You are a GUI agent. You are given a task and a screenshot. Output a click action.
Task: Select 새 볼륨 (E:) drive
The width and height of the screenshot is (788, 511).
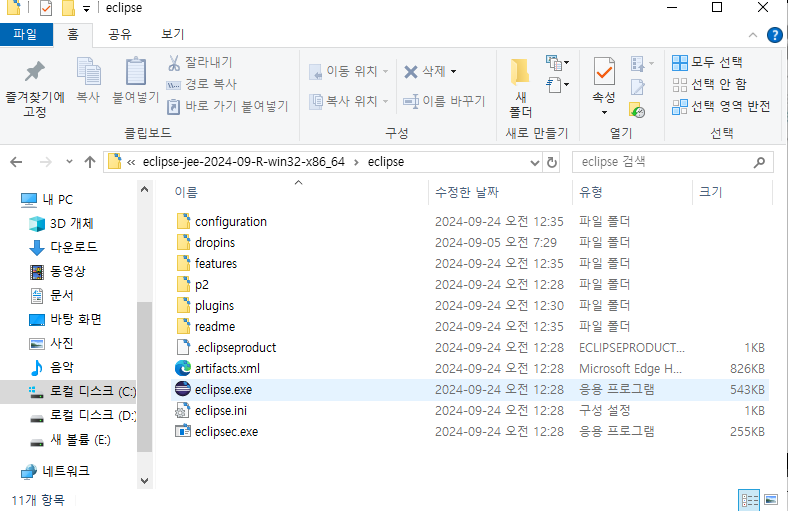[69, 440]
